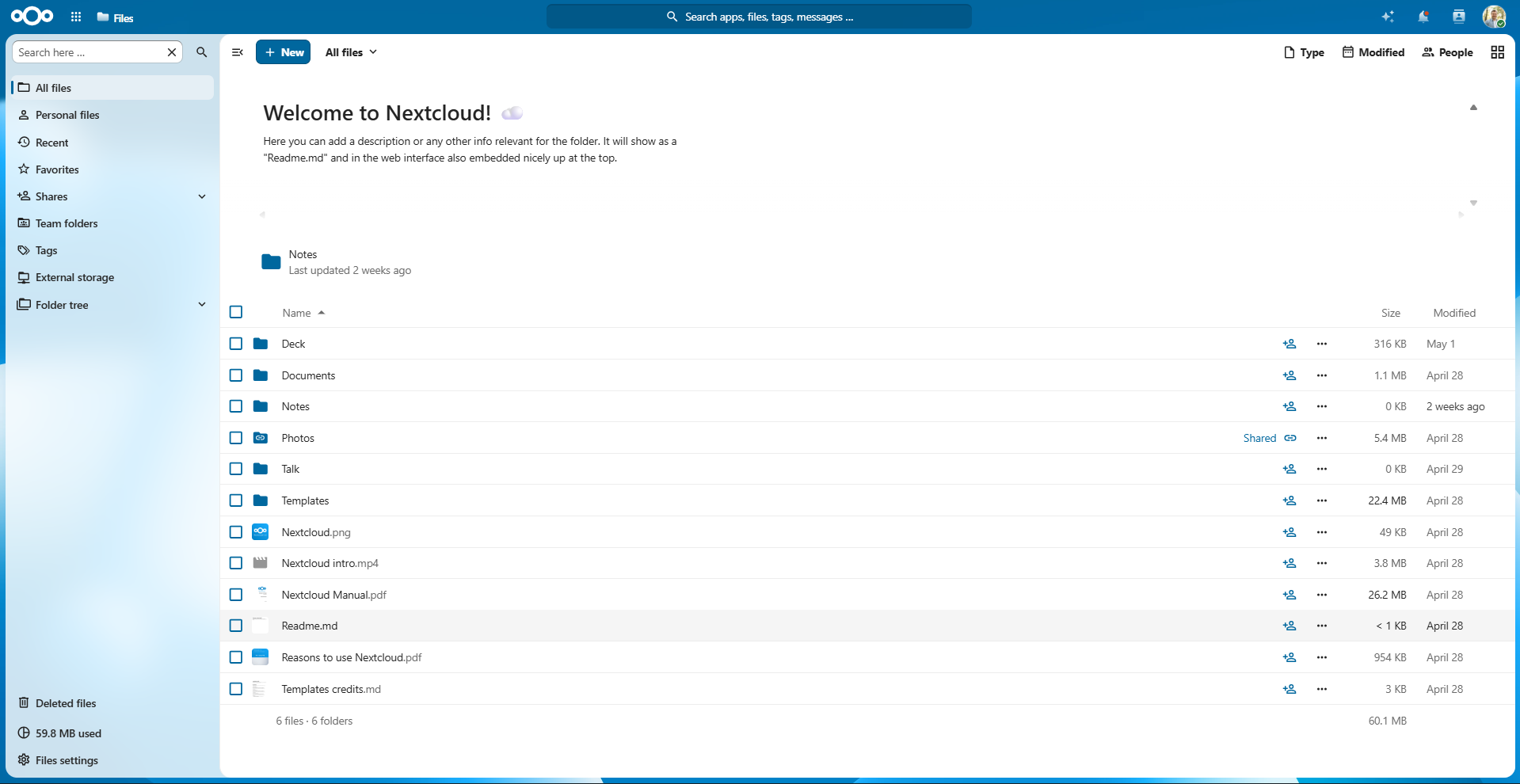Sort by Name column header
Screen dimensions: 1520x784
(x=303, y=313)
